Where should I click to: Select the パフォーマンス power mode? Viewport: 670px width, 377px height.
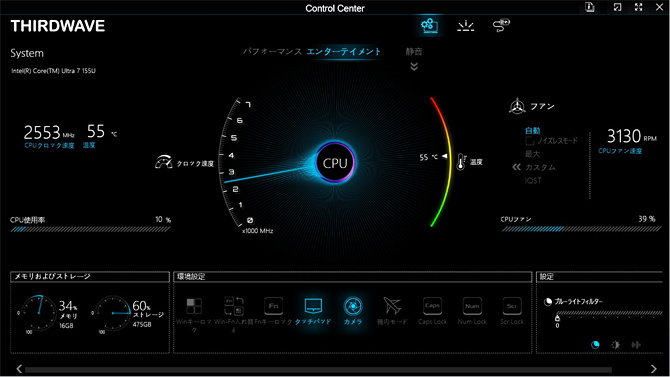pyautogui.click(x=272, y=52)
